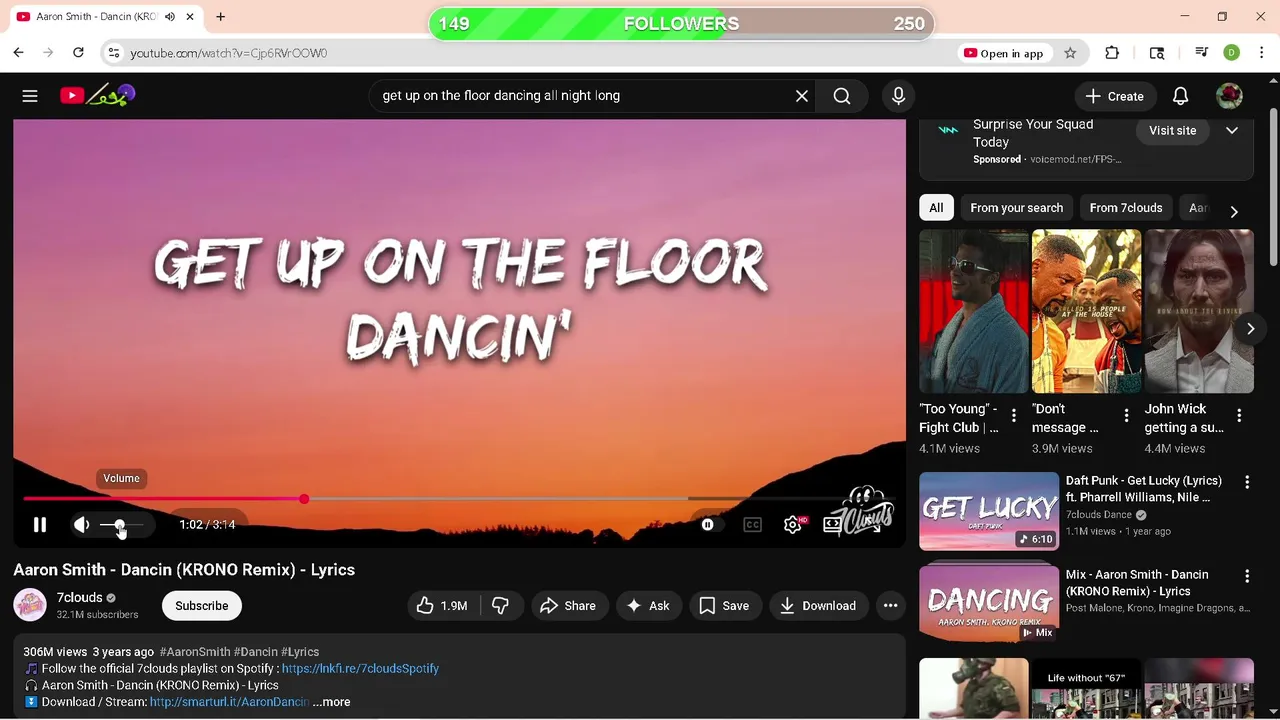The image size is (1280, 720).
Task: Subscribe to 7clouds
Action: click(202, 605)
